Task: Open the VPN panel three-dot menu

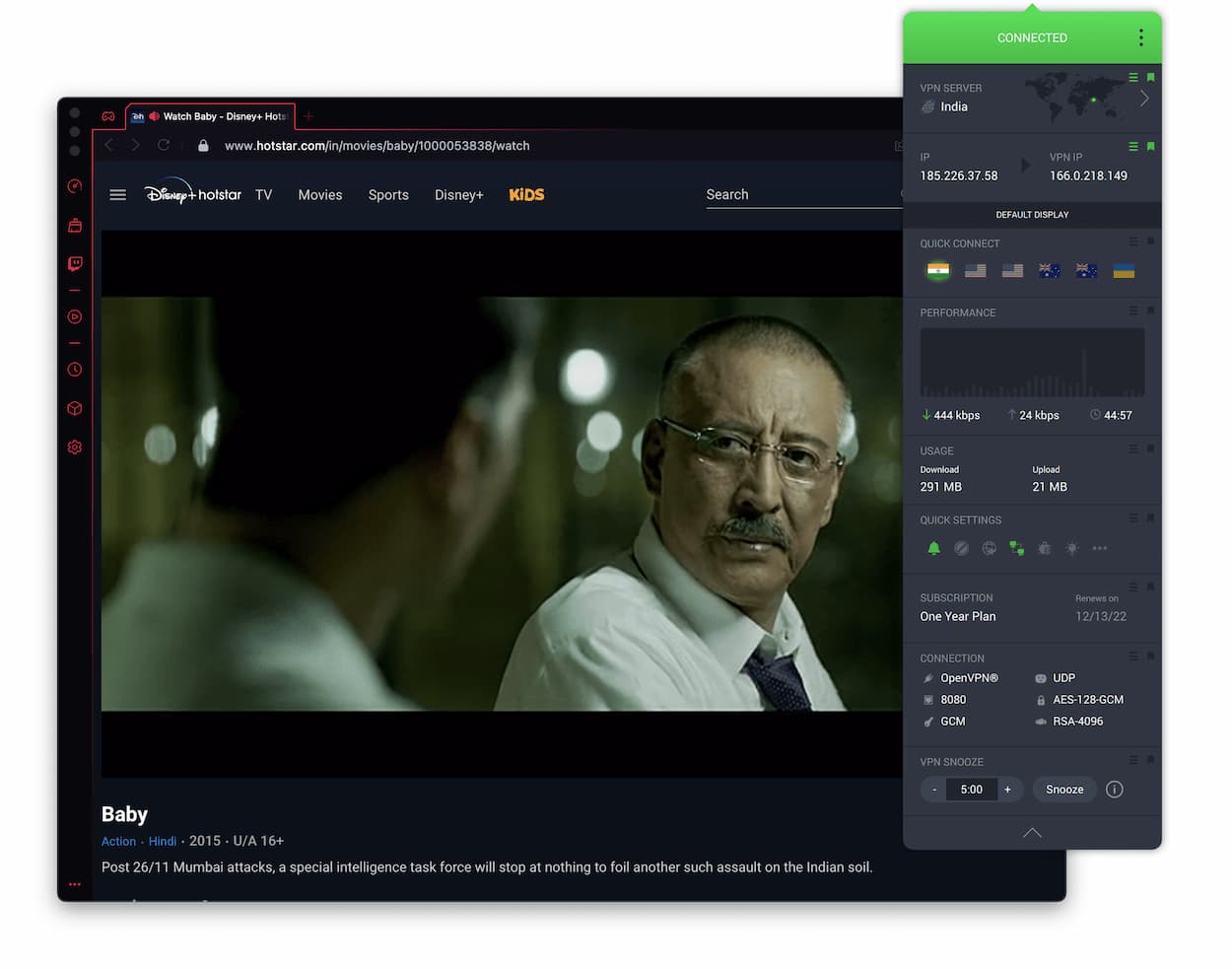Action: coord(1141,37)
